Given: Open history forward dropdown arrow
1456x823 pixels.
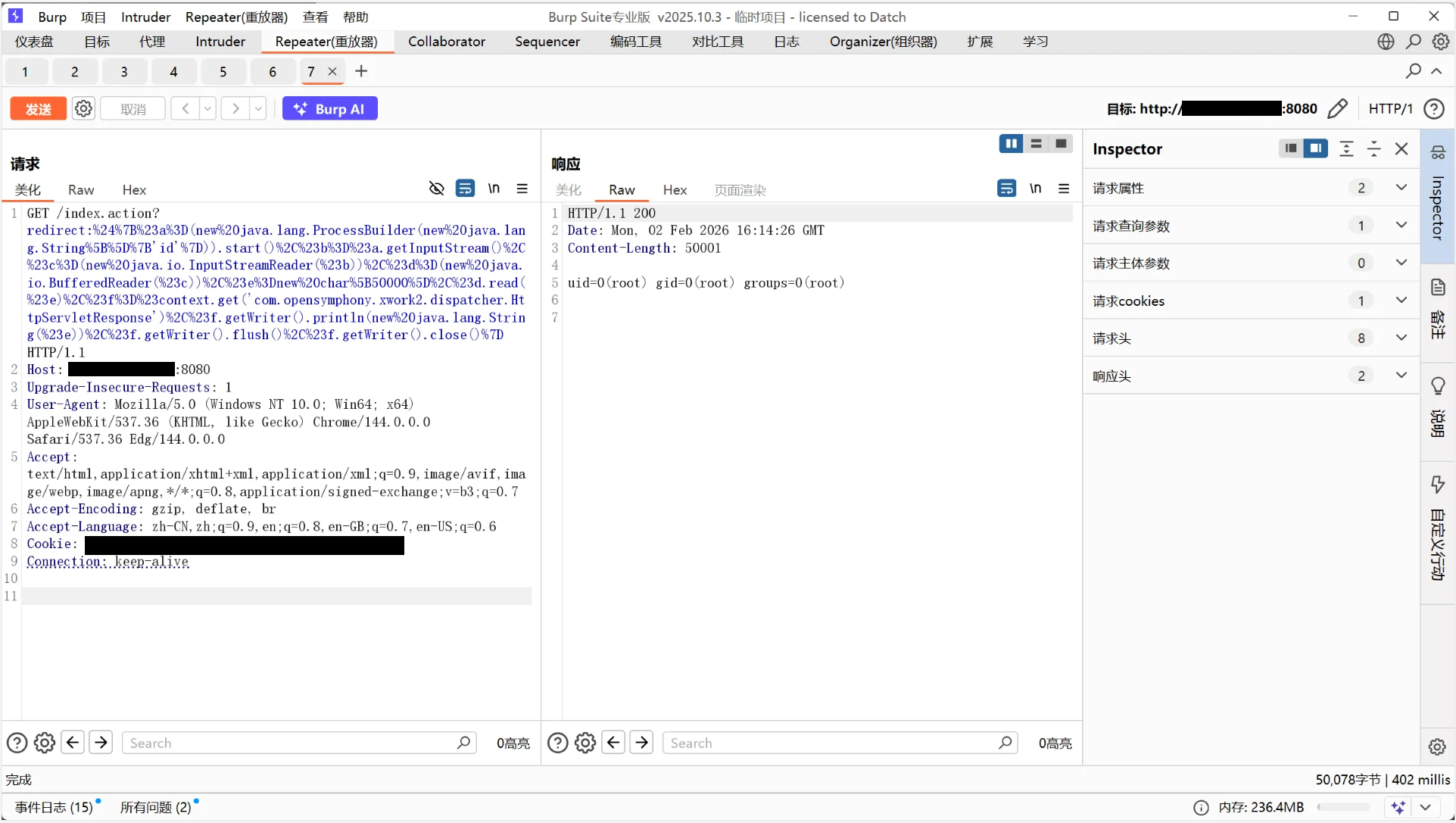Looking at the screenshot, I should [258, 108].
